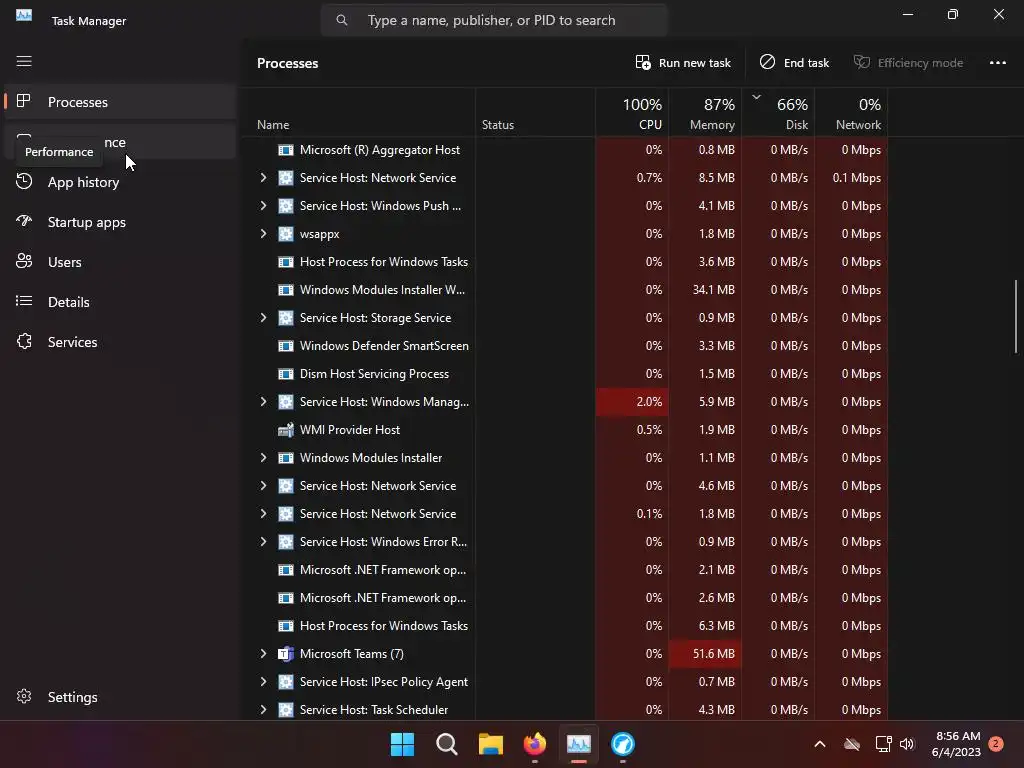Viewport: 1024px width, 768px height.
Task: Click Run new task button
Action: point(683,63)
